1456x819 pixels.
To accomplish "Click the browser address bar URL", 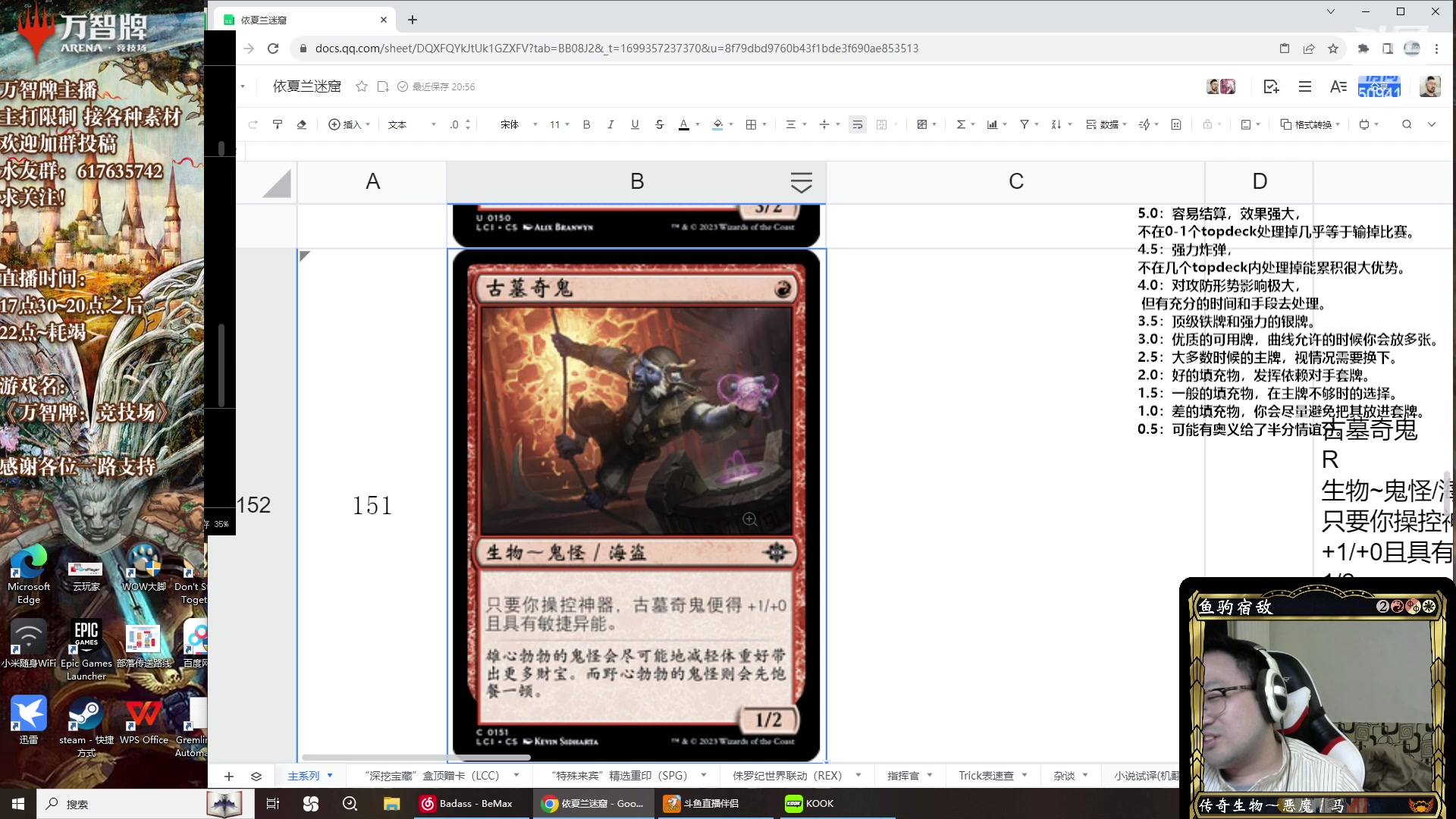I will [617, 49].
